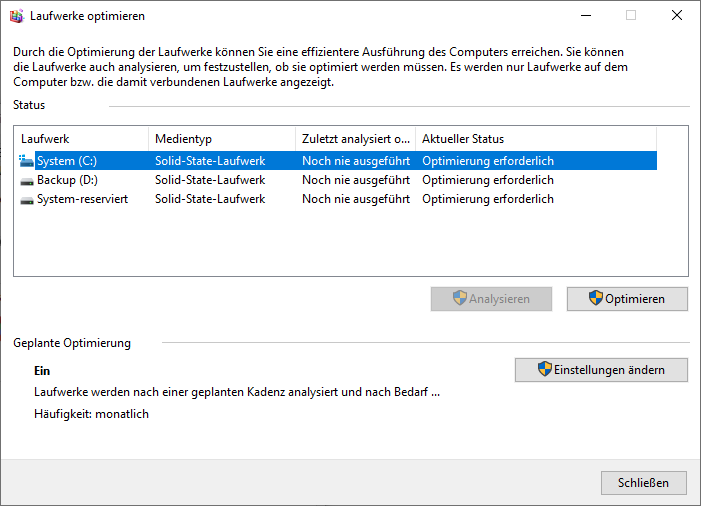This screenshot has height=506, width=701.
Task: Click Medientyp cell of System-reserviert row
Action: coord(210,199)
